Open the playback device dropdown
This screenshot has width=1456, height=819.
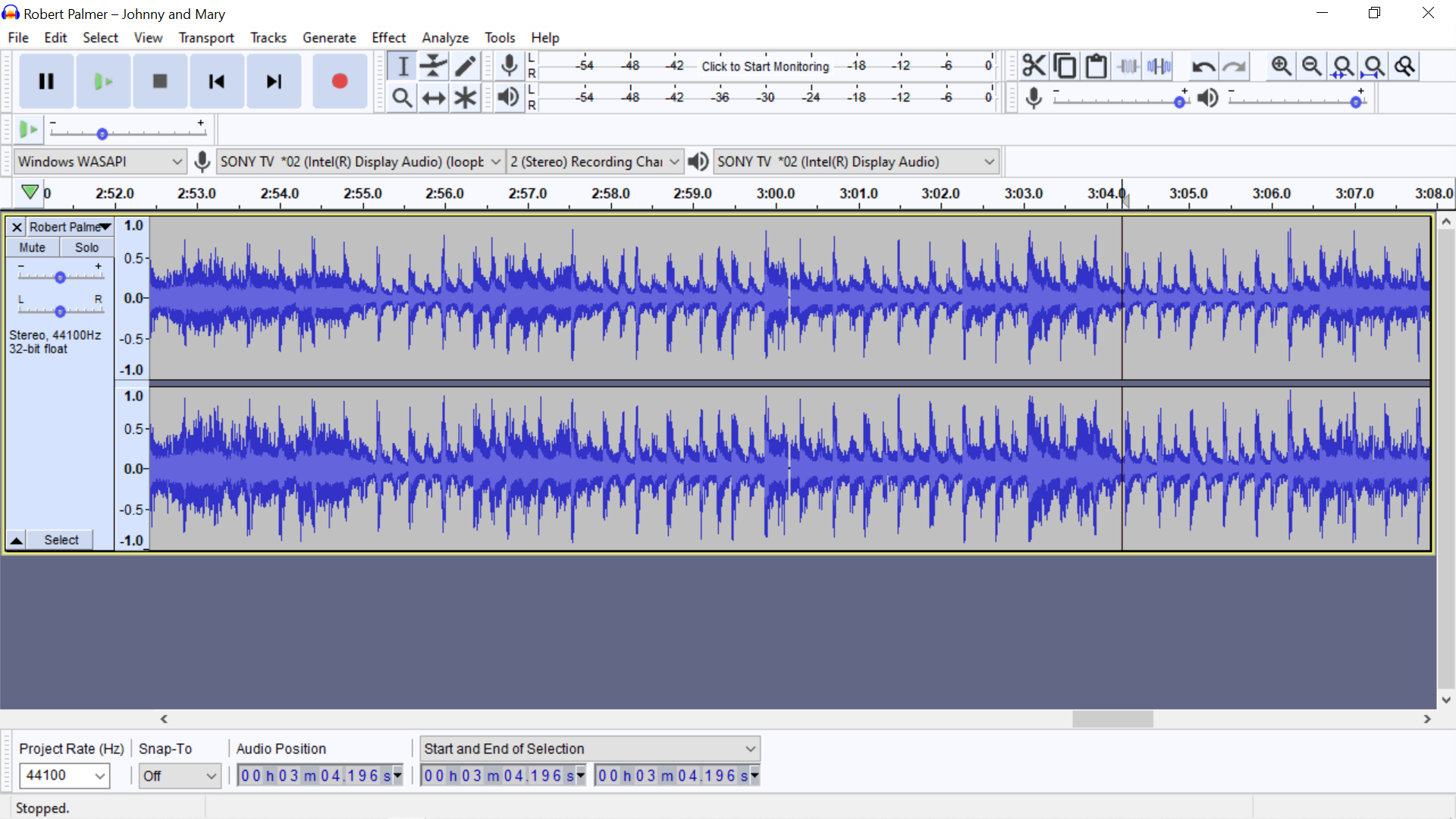pyautogui.click(x=855, y=162)
